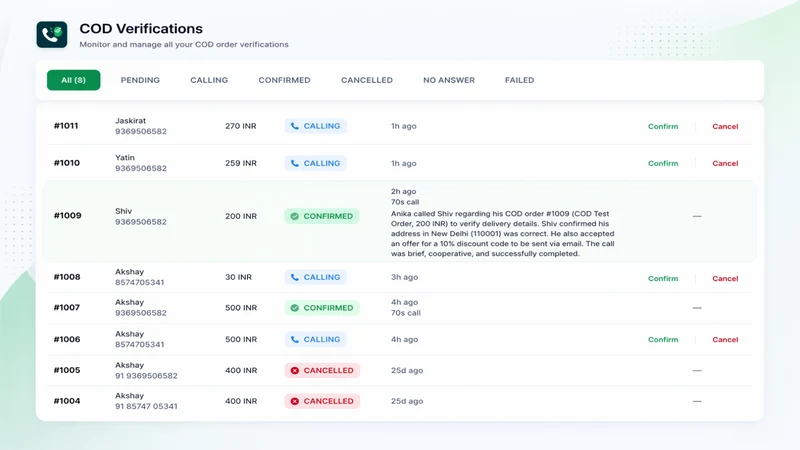Click order number #1005

tap(67, 370)
